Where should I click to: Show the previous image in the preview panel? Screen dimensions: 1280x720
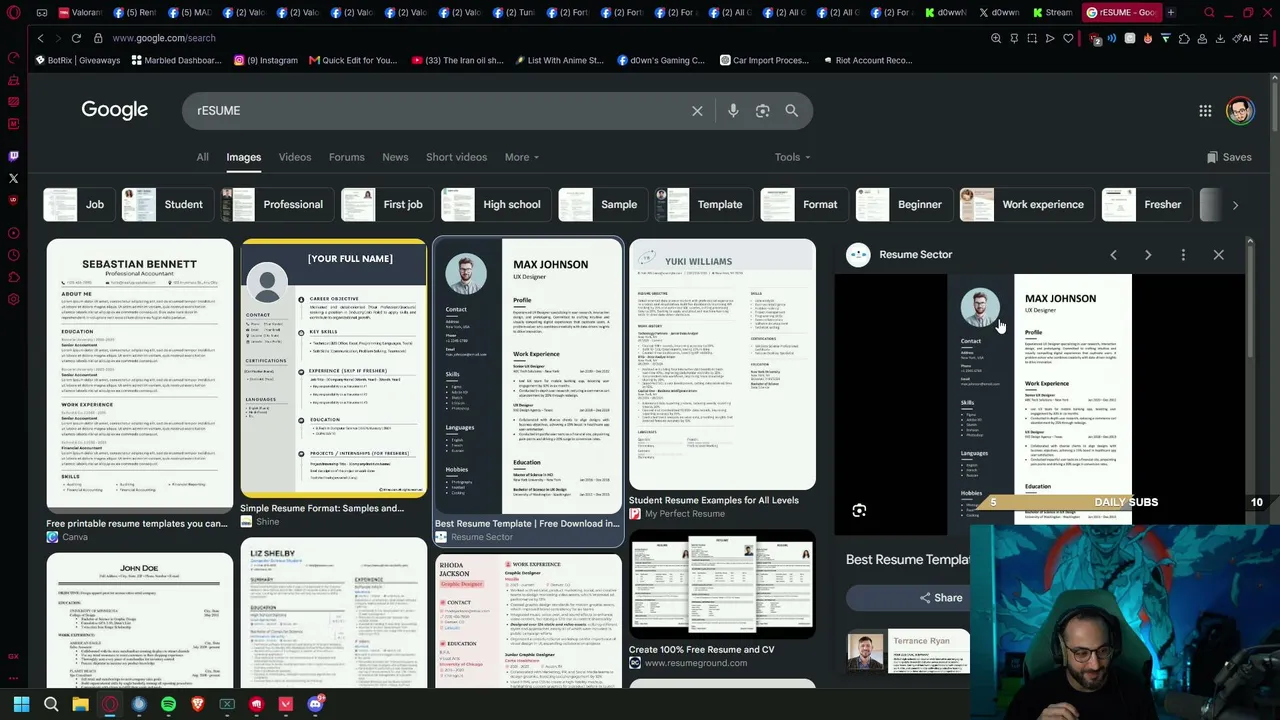click(1113, 255)
